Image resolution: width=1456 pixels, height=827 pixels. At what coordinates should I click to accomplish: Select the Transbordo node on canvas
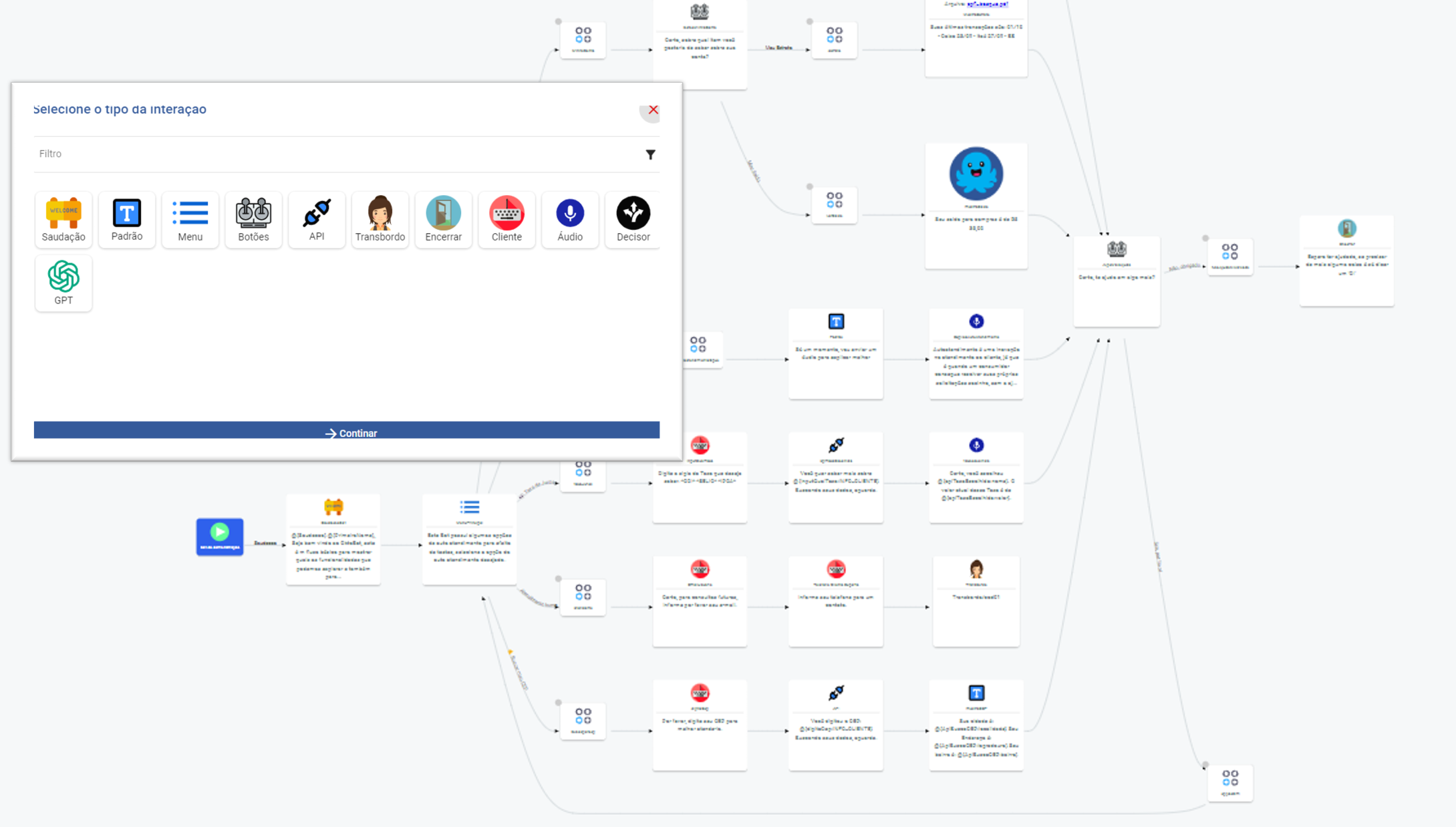pos(976,600)
